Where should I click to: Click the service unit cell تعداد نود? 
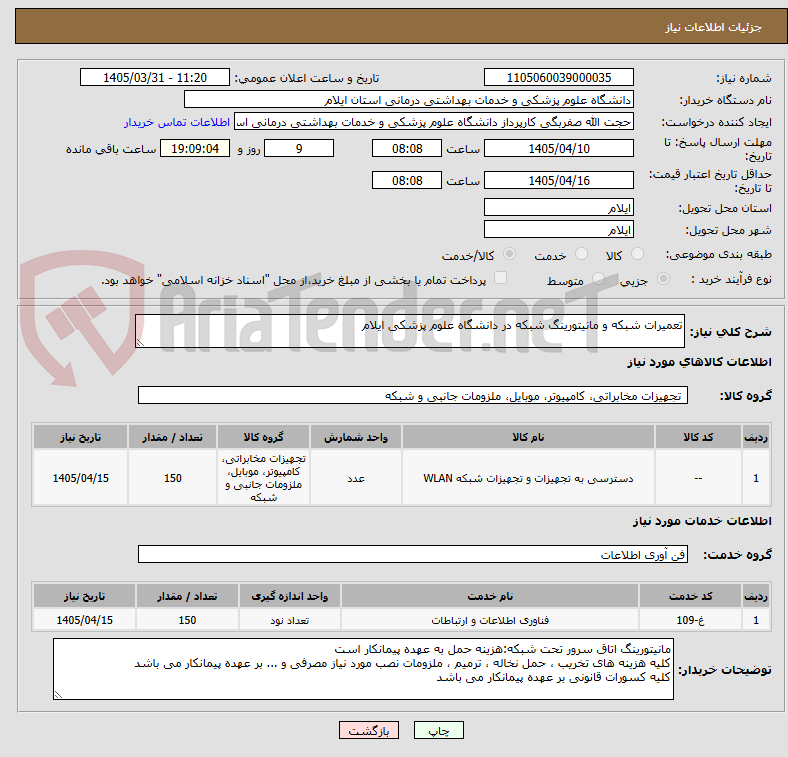(290, 620)
